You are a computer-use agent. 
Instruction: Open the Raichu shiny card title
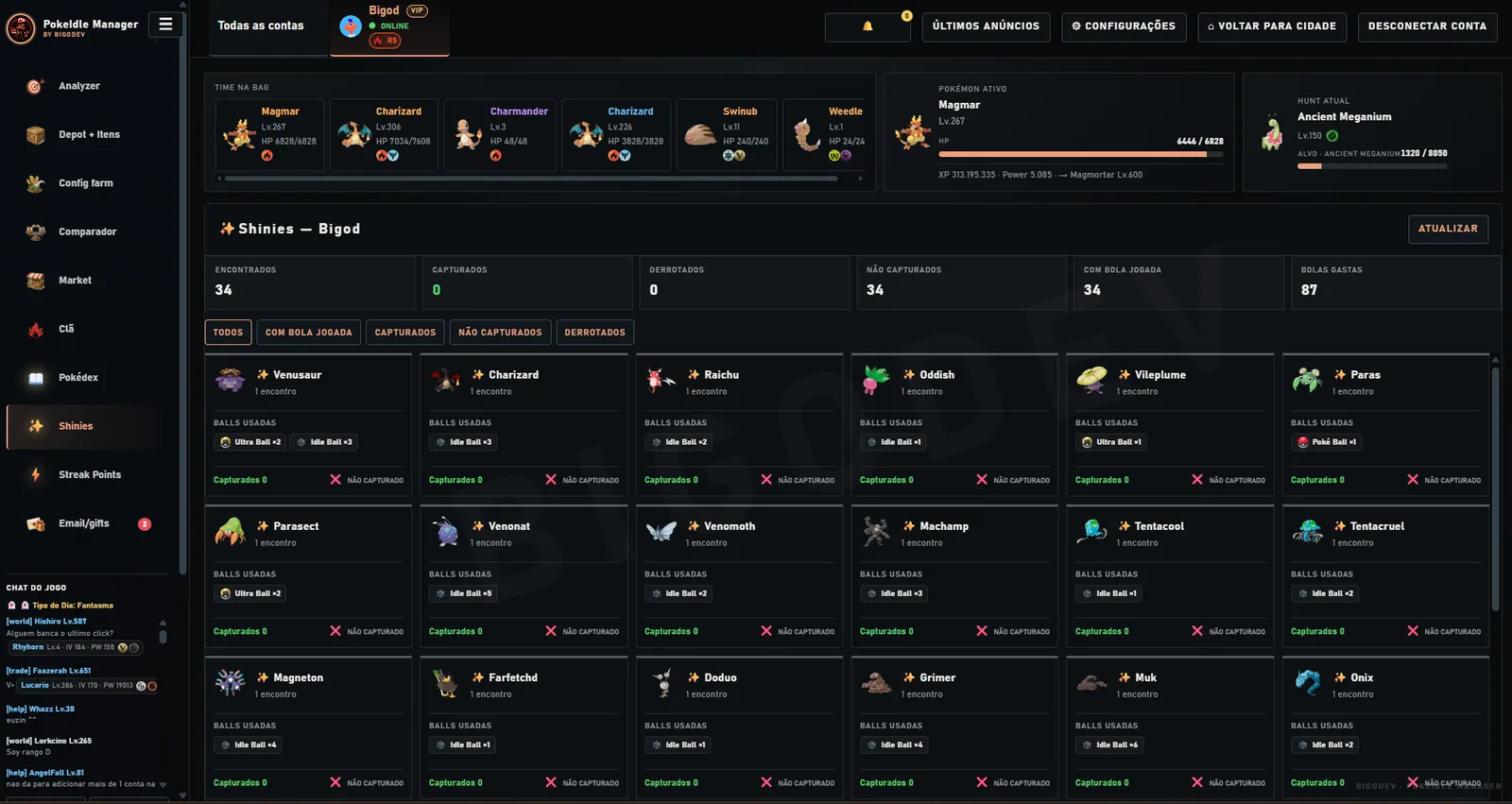coord(721,375)
